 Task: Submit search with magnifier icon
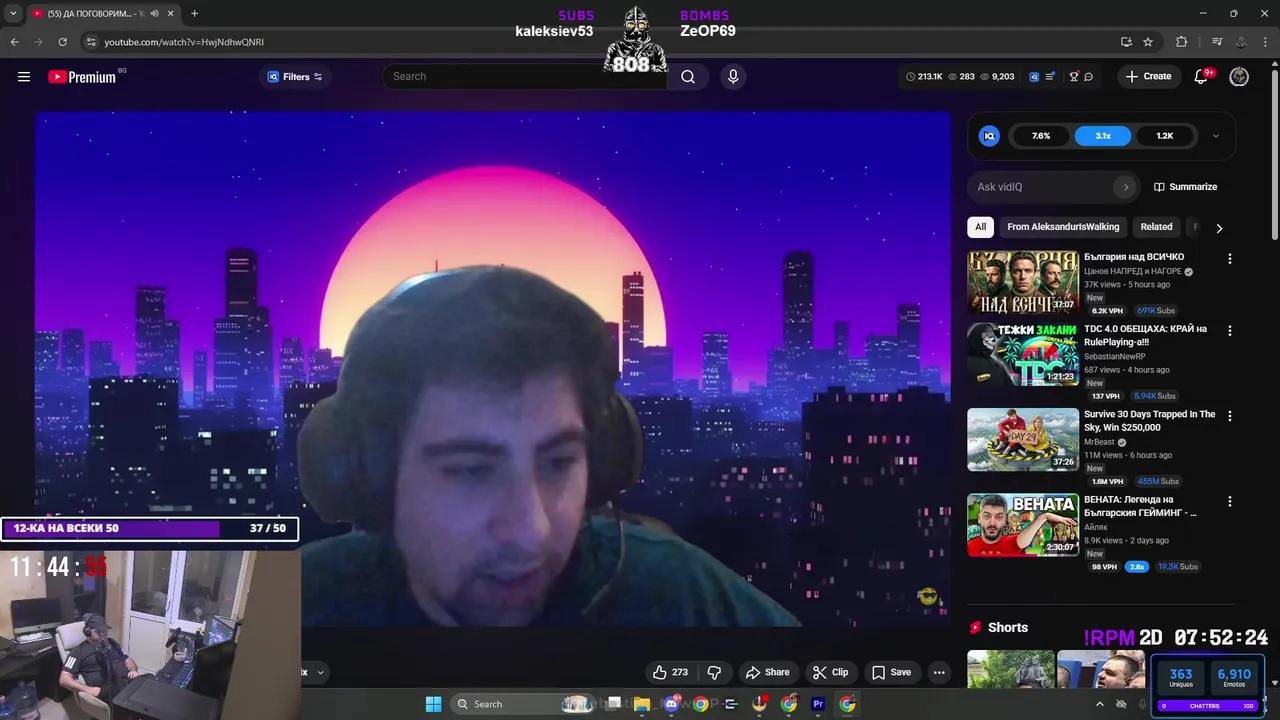[688, 76]
